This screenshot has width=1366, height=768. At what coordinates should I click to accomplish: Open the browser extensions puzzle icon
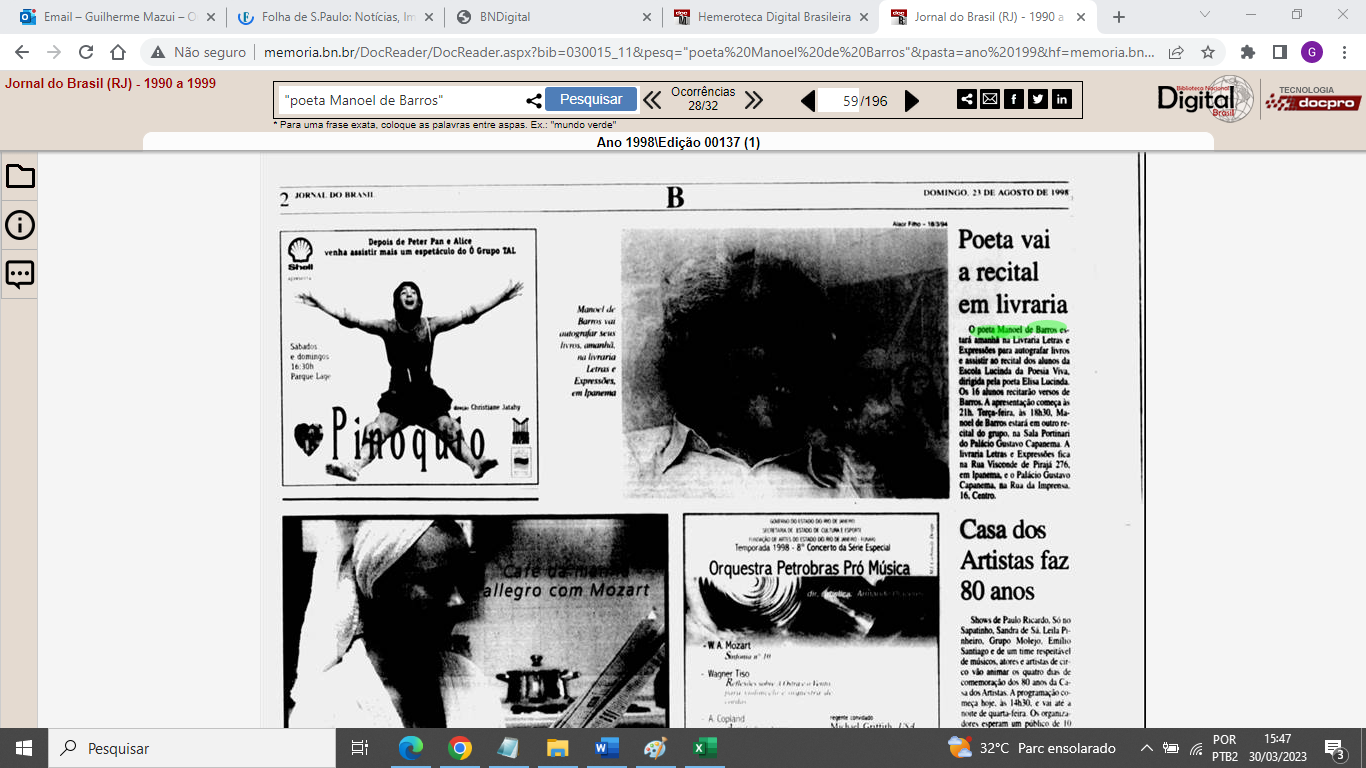tap(1248, 52)
